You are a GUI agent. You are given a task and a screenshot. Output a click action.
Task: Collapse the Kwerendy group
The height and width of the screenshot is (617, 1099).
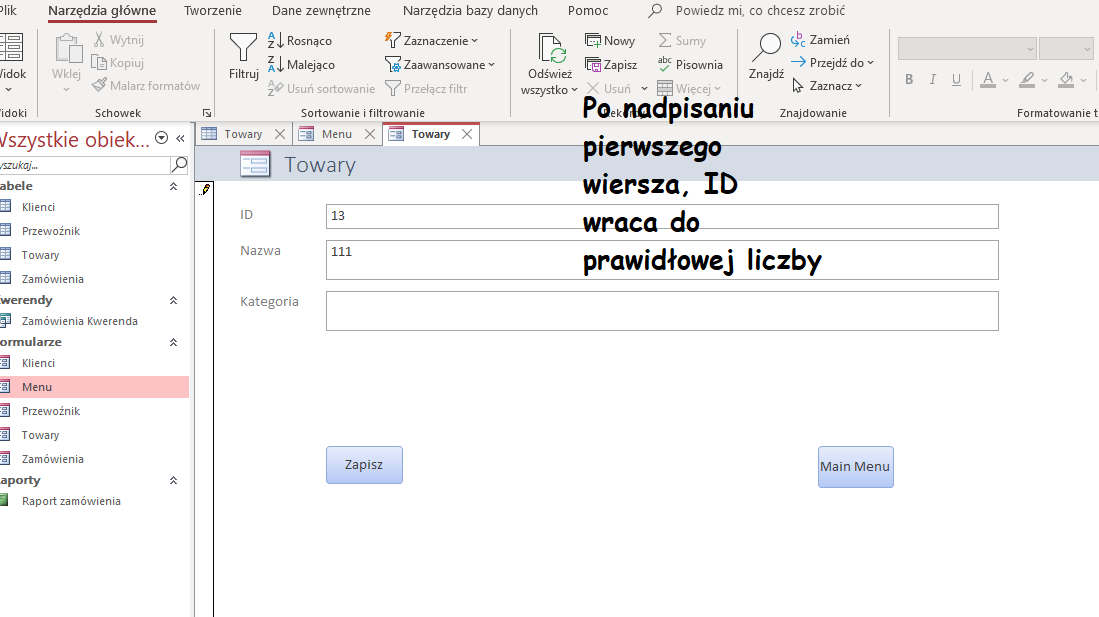click(173, 300)
